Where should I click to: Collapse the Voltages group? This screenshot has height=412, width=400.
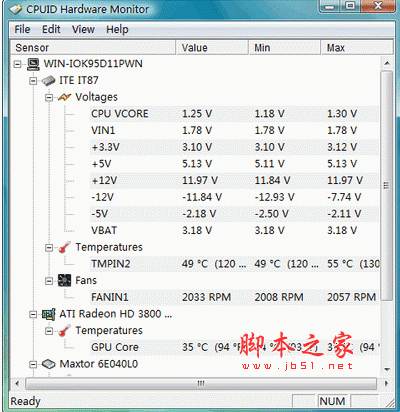tap(49, 97)
